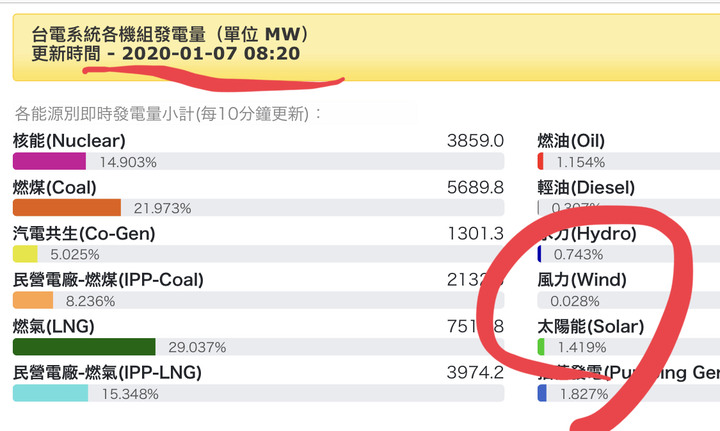The width and height of the screenshot is (720, 431).
Task: Click the green Solar bar indicator
Action: (x=541, y=347)
